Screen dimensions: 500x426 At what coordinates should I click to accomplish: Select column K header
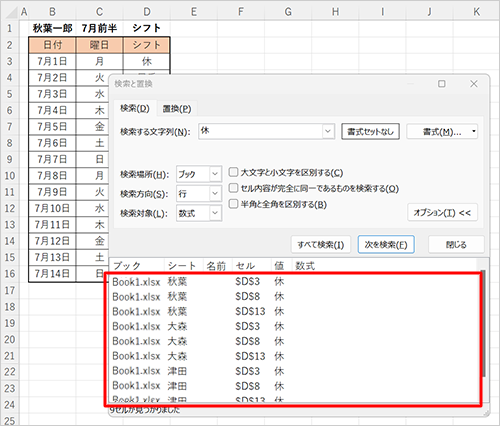click(x=476, y=12)
